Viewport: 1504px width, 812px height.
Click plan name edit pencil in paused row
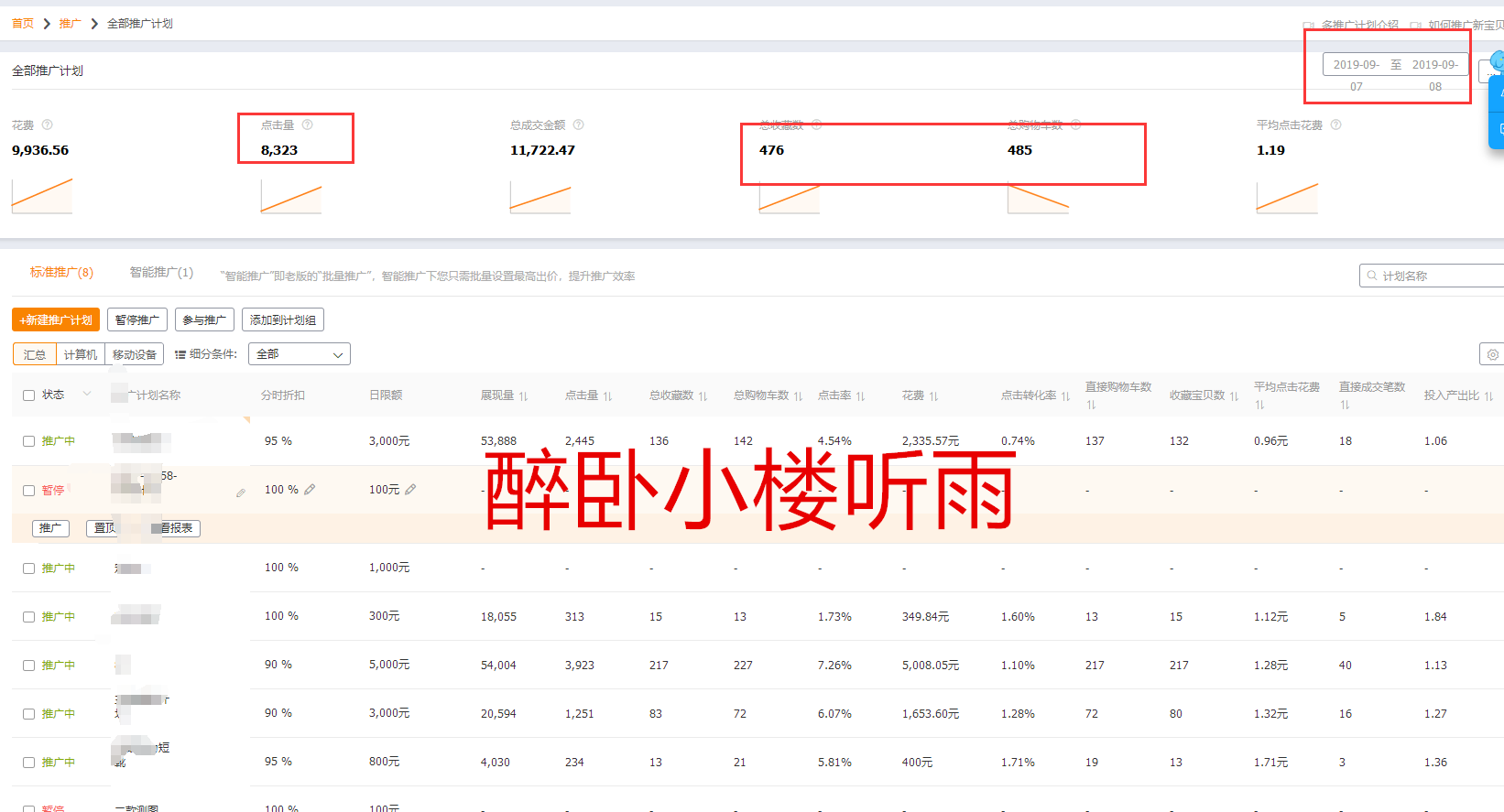pyautogui.click(x=241, y=493)
